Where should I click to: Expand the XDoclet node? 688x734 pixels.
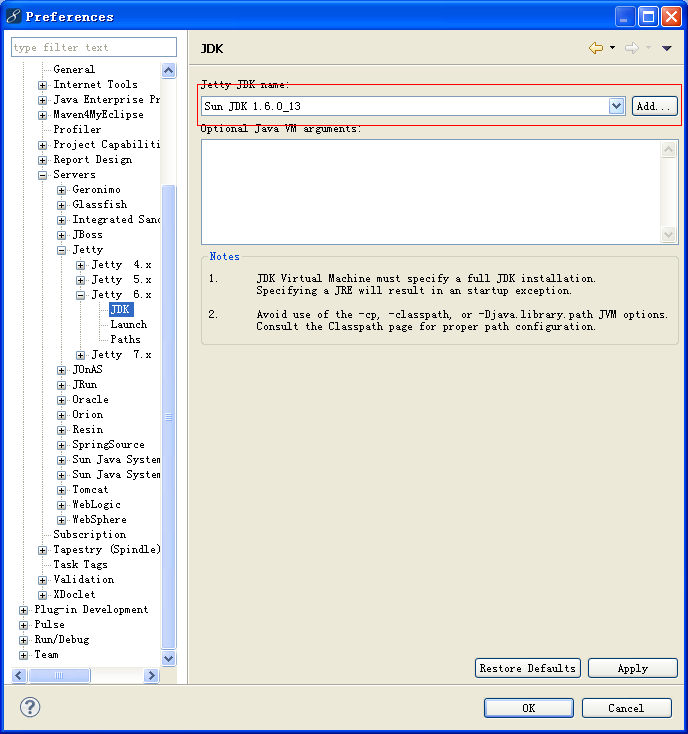pyautogui.click(x=43, y=595)
